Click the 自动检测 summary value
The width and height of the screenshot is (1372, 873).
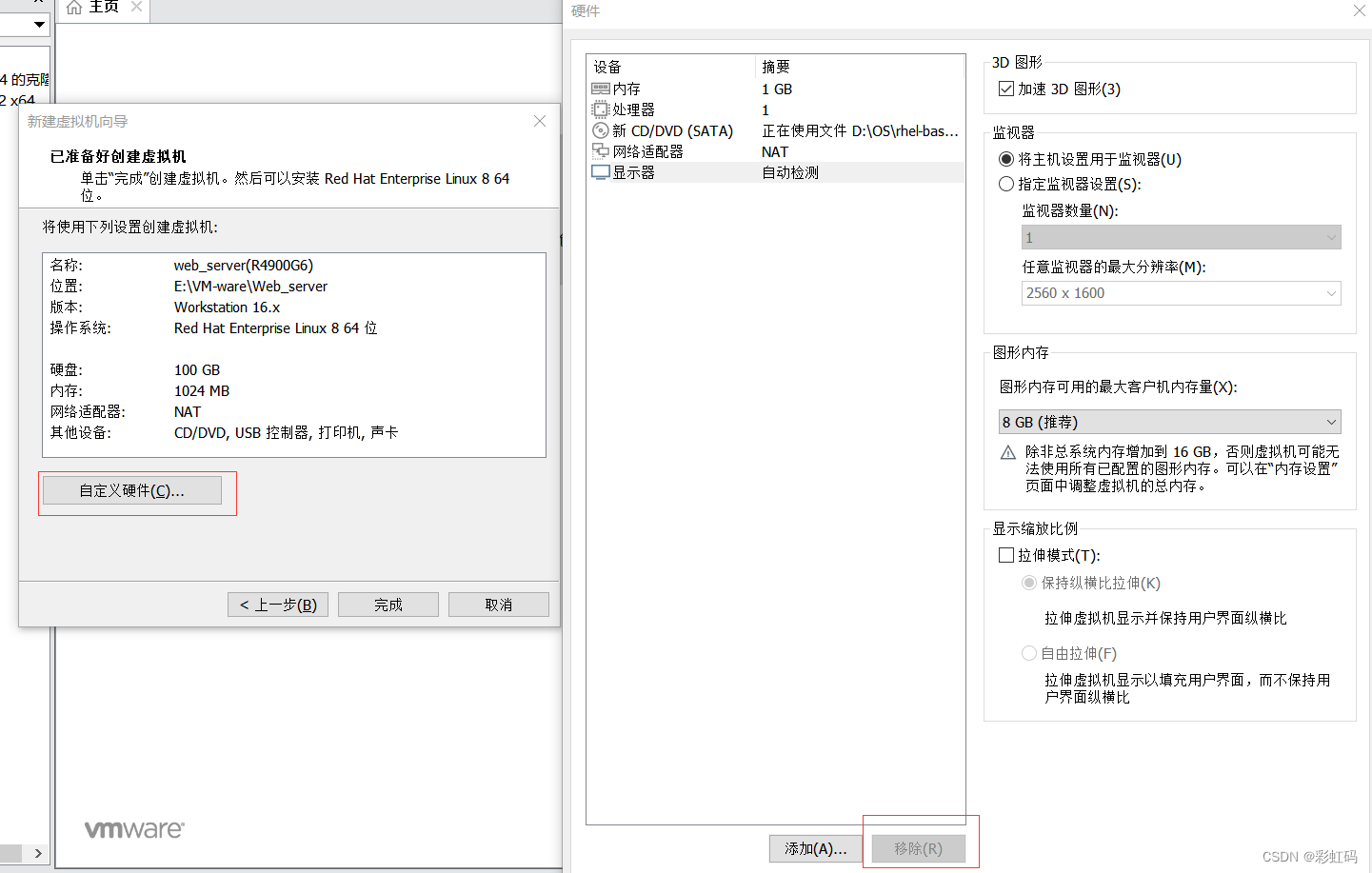[x=790, y=172]
